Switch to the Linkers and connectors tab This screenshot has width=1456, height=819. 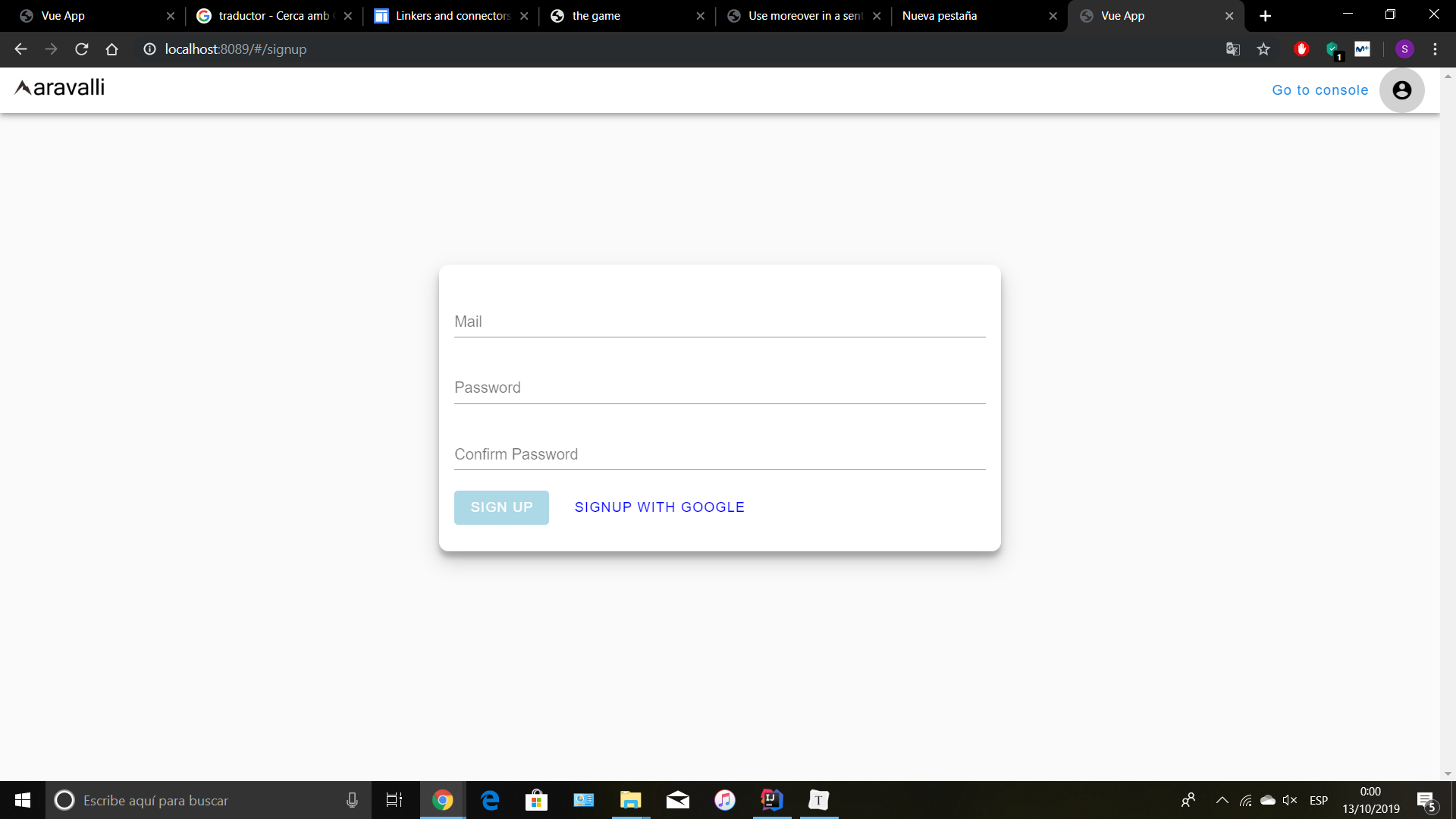pyautogui.click(x=452, y=16)
